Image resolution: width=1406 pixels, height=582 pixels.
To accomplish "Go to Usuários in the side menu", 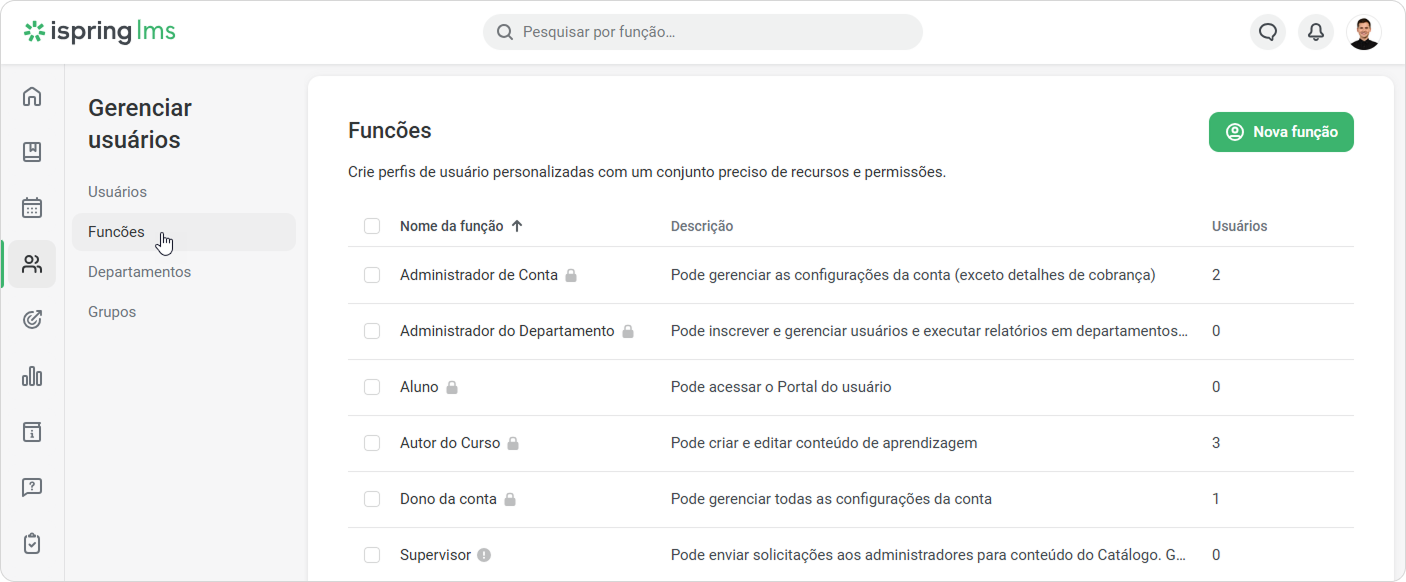I will coord(117,192).
